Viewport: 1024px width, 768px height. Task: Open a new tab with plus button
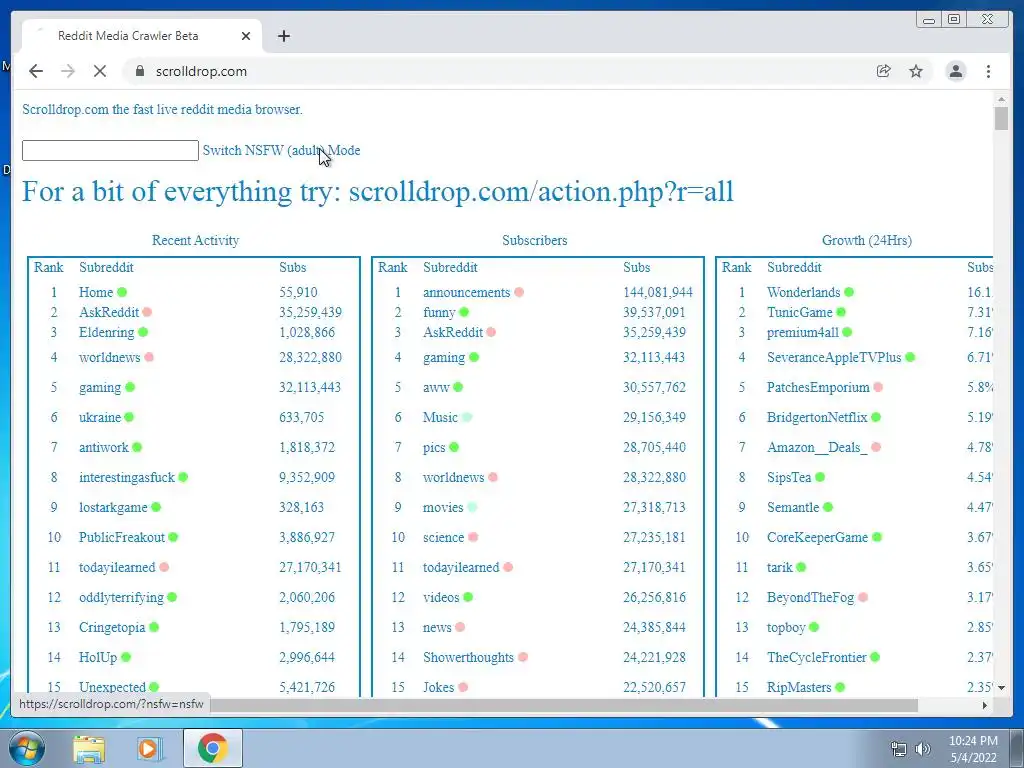[x=283, y=36]
